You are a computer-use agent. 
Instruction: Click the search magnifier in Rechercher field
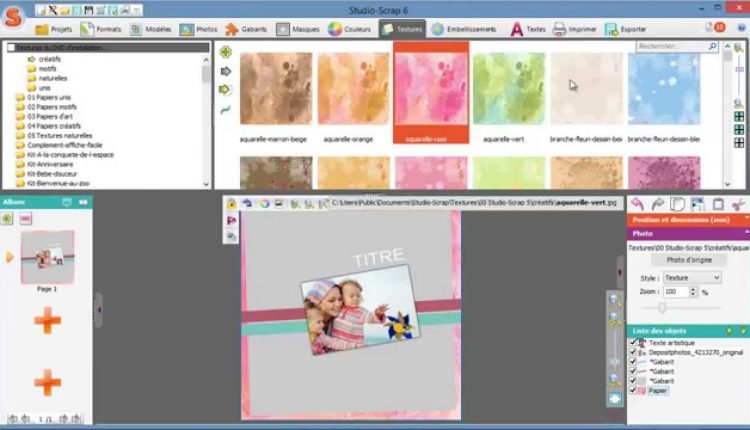[x=712, y=46]
